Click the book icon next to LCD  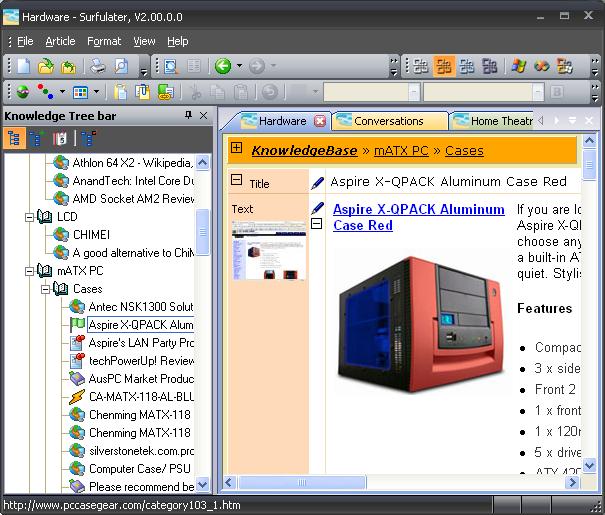click(x=45, y=217)
